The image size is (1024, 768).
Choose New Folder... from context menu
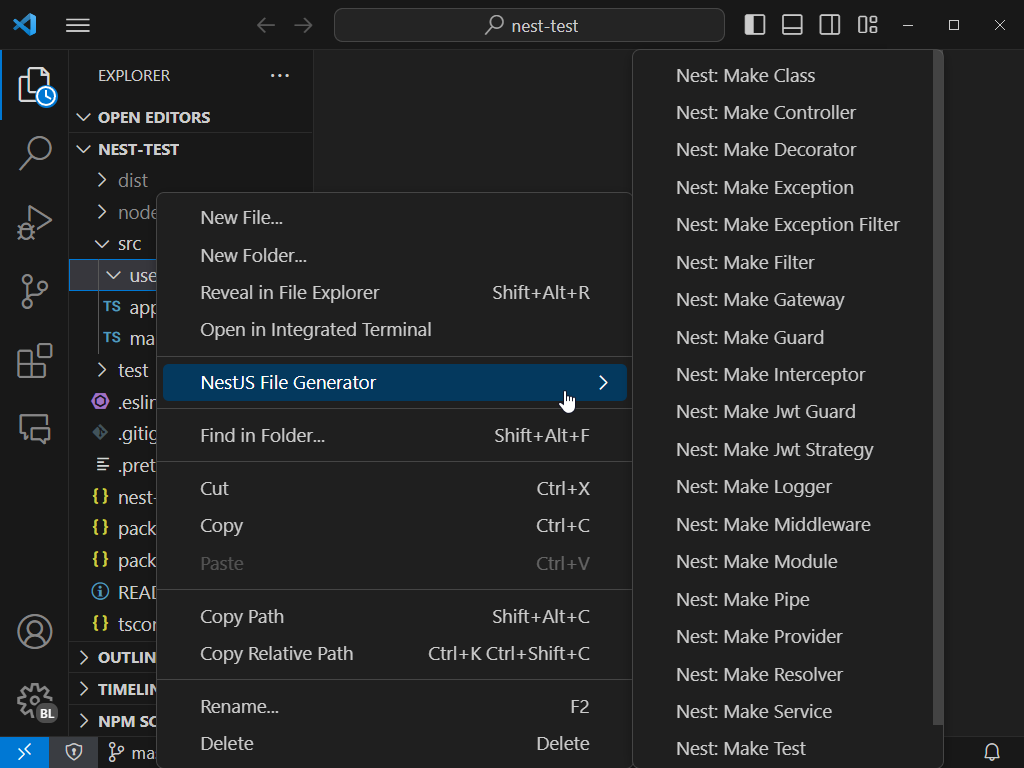click(394, 255)
